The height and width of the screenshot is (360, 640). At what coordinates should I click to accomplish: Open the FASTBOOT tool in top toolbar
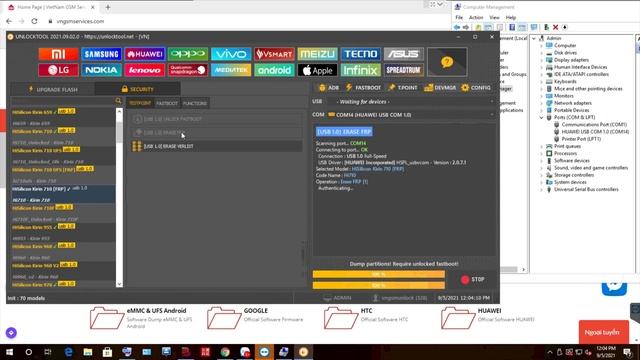tap(363, 87)
